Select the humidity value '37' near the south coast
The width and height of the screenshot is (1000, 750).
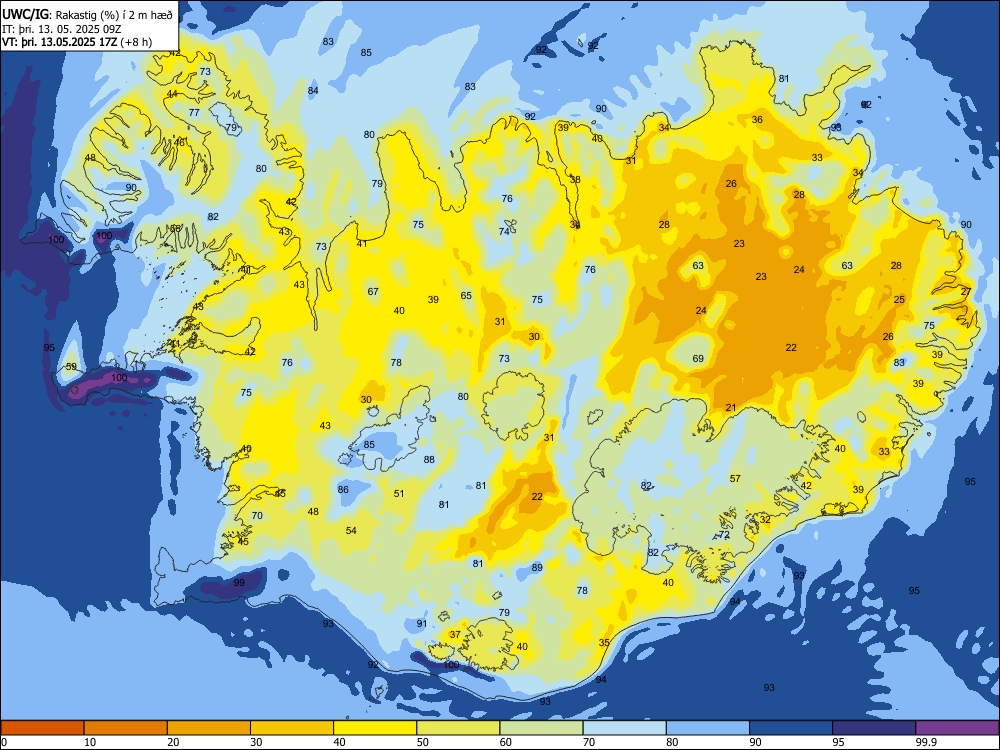pyautogui.click(x=455, y=635)
